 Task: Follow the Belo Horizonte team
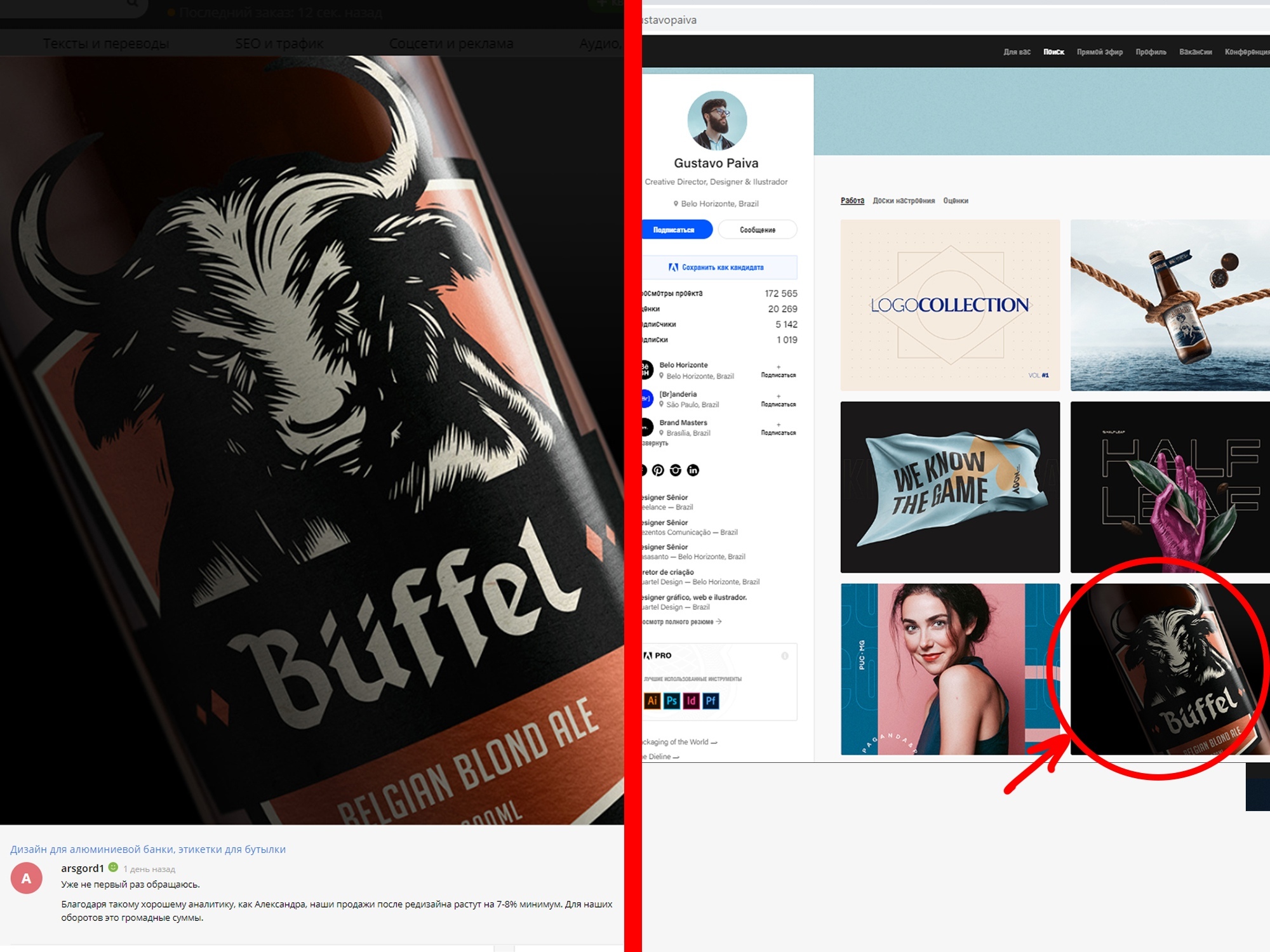pos(778,371)
